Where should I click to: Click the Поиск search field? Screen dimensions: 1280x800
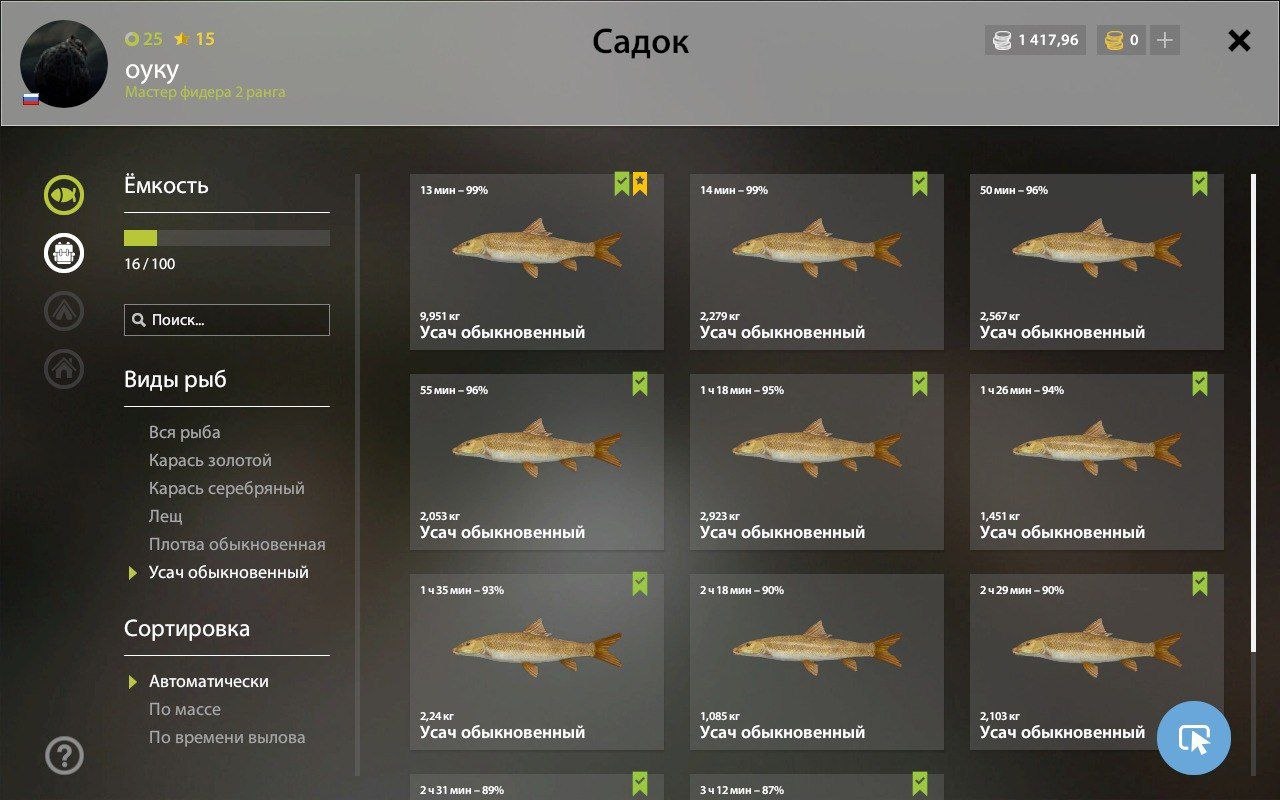pos(227,320)
